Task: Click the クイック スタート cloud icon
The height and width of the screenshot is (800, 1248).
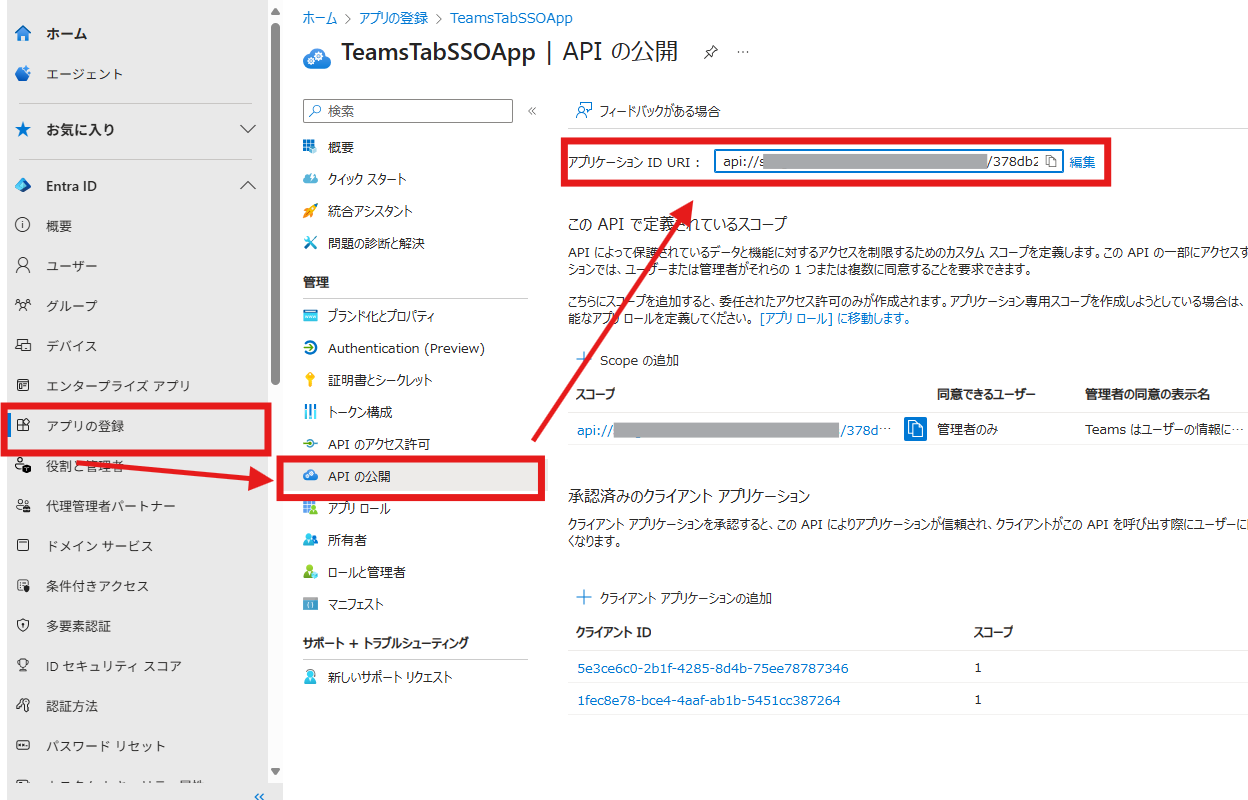Action: (x=311, y=179)
